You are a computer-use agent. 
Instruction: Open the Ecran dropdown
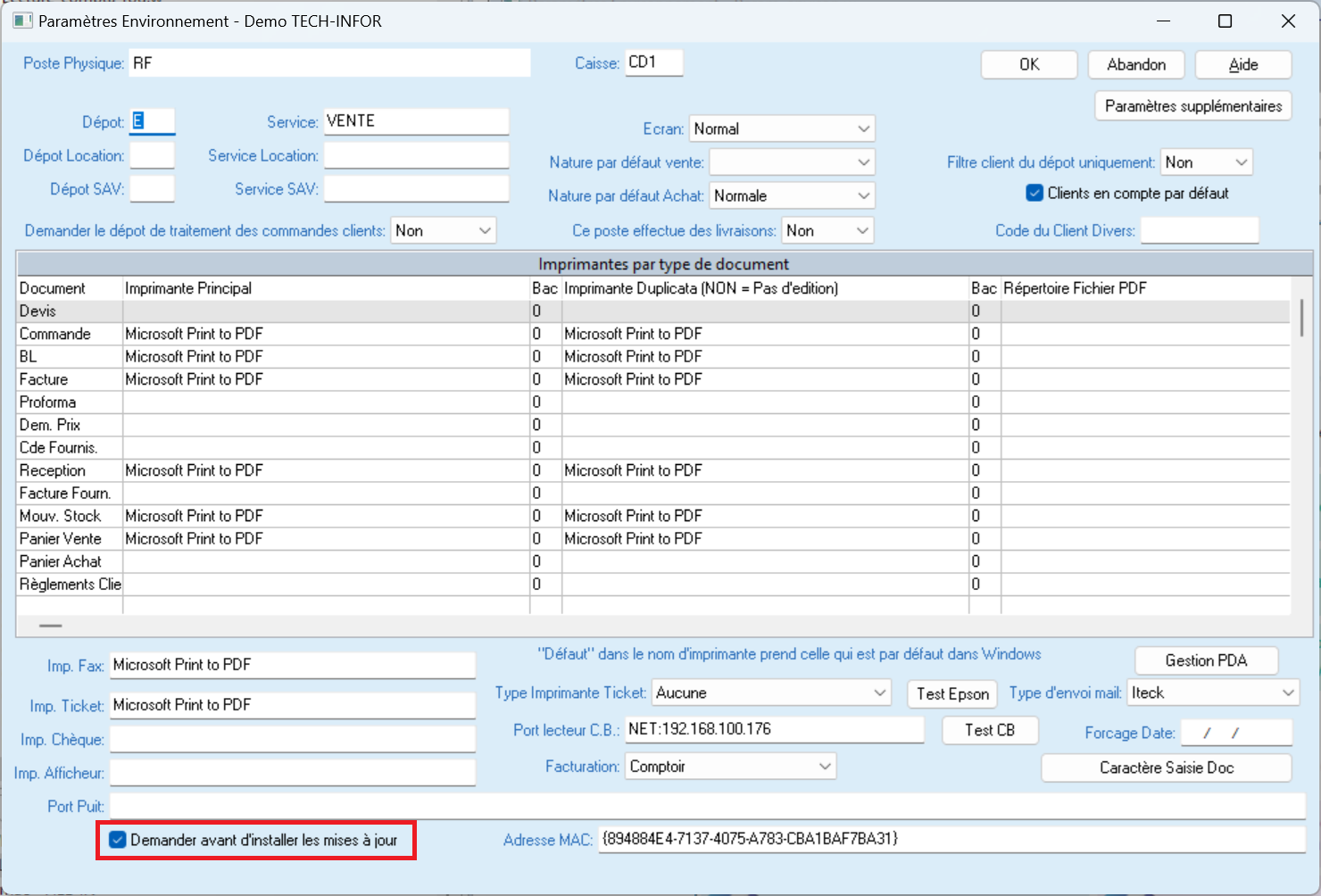(862, 129)
